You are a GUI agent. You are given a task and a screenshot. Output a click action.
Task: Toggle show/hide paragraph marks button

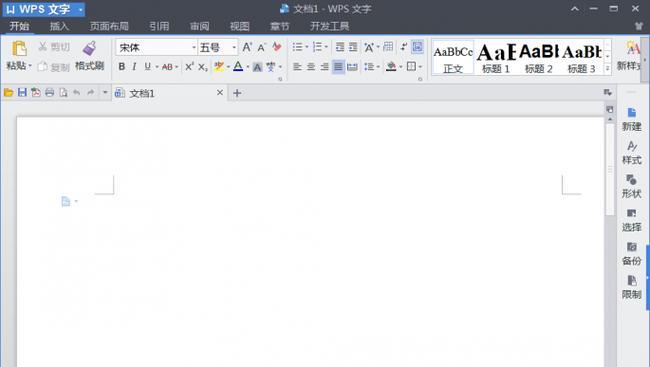[403, 47]
